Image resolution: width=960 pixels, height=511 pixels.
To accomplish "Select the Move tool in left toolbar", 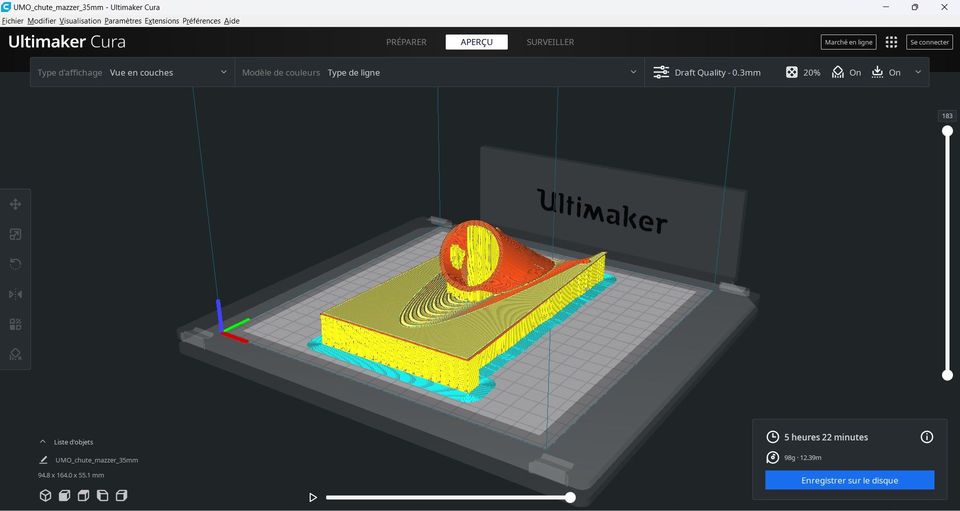I will pos(15,204).
